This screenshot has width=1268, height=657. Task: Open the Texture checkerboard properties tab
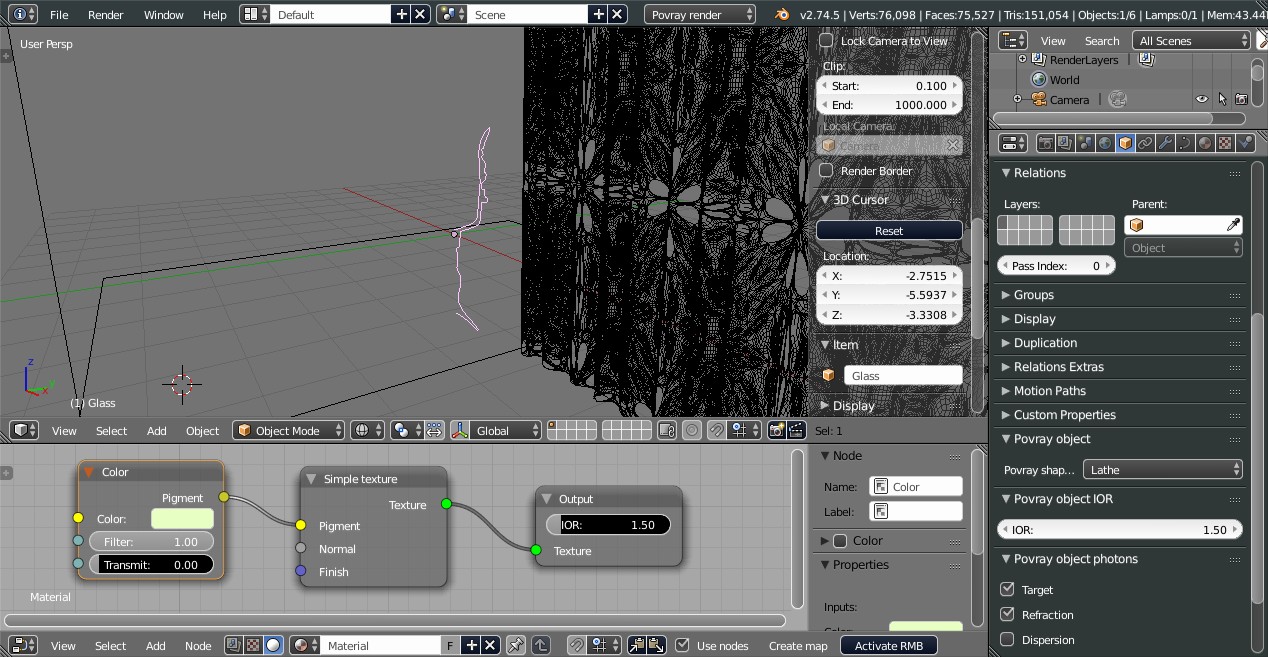tap(1225, 143)
